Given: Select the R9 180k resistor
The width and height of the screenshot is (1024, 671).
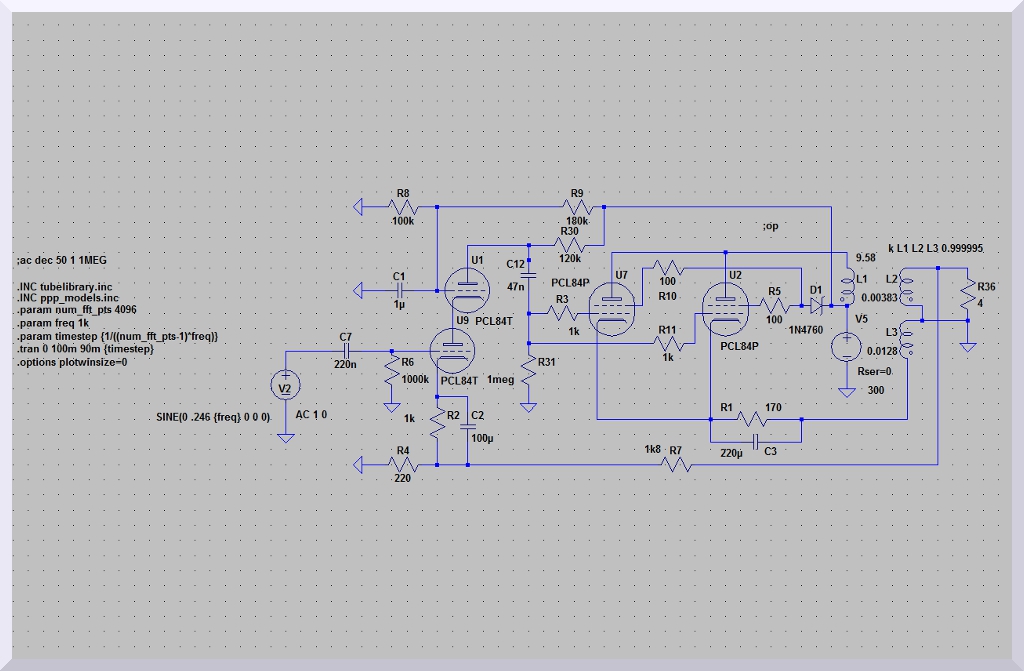Looking at the screenshot, I should point(578,208).
